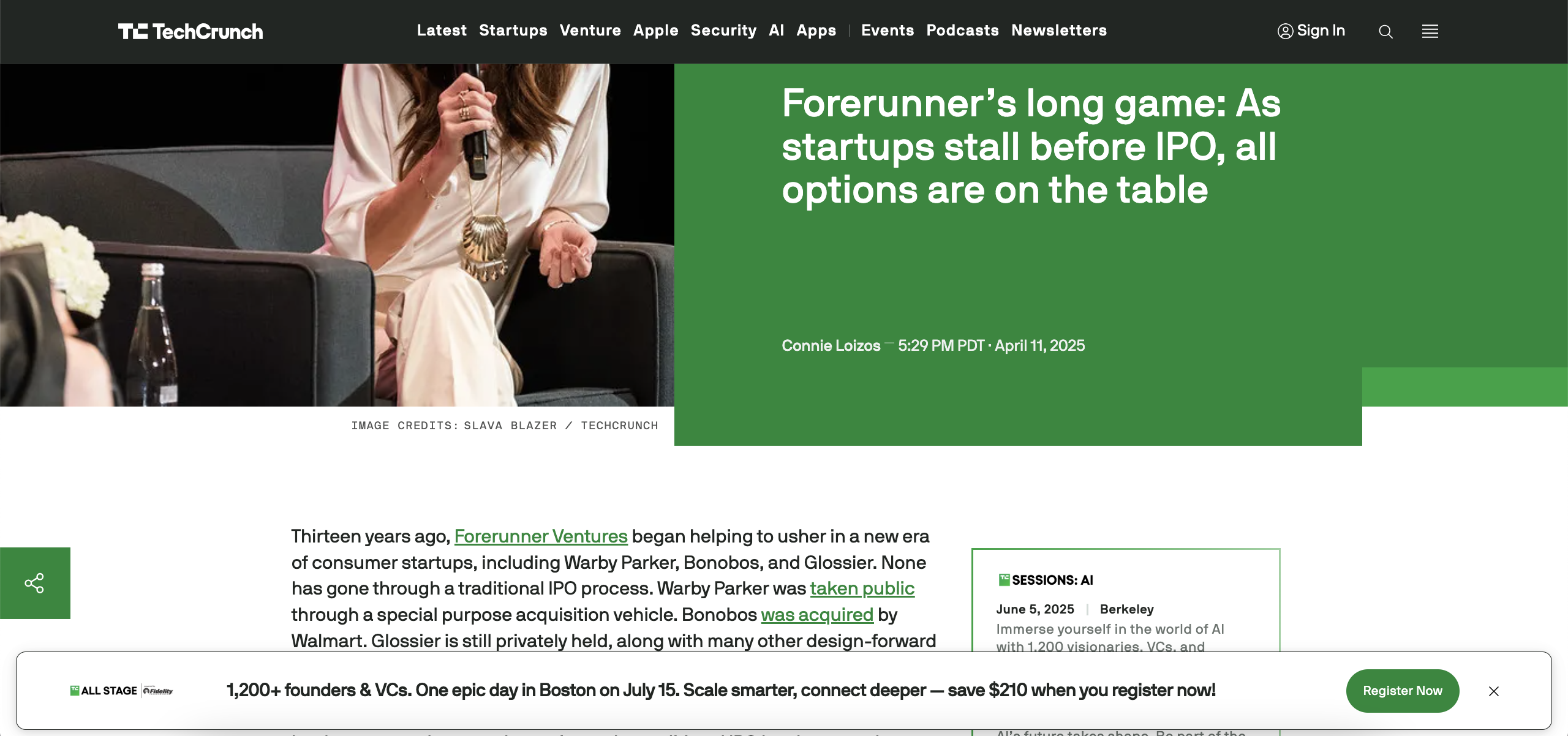The height and width of the screenshot is (736, 1568).
Task: Click the article hero photo
Action: (x=337, y=235)
